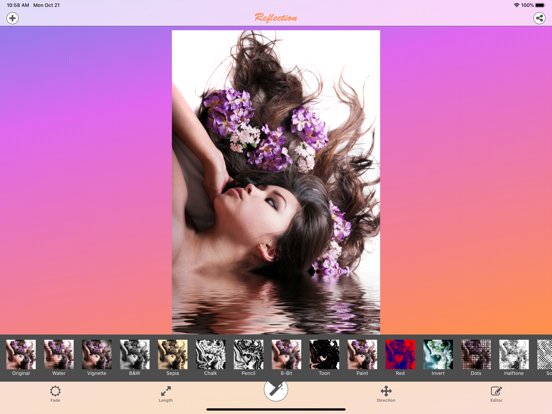Check the battery indicator in status bar

[540, 5]
